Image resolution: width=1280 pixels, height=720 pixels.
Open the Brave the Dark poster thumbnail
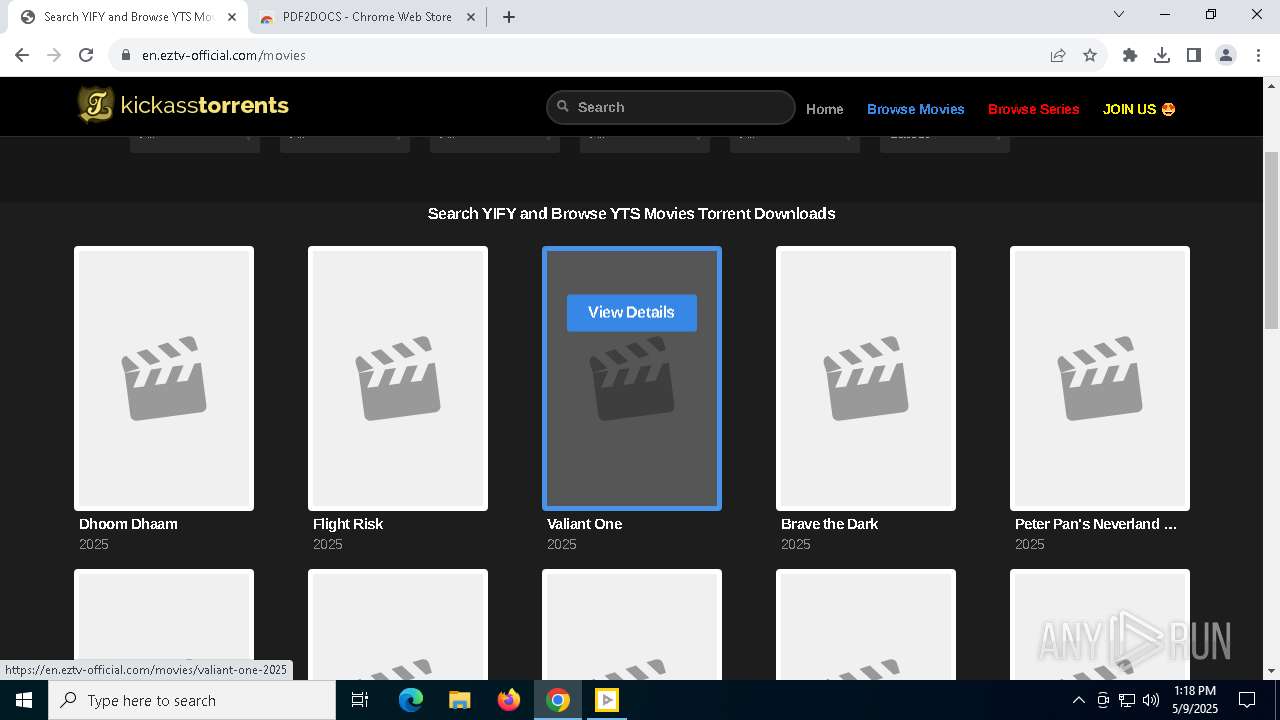[x=866, y=378]
